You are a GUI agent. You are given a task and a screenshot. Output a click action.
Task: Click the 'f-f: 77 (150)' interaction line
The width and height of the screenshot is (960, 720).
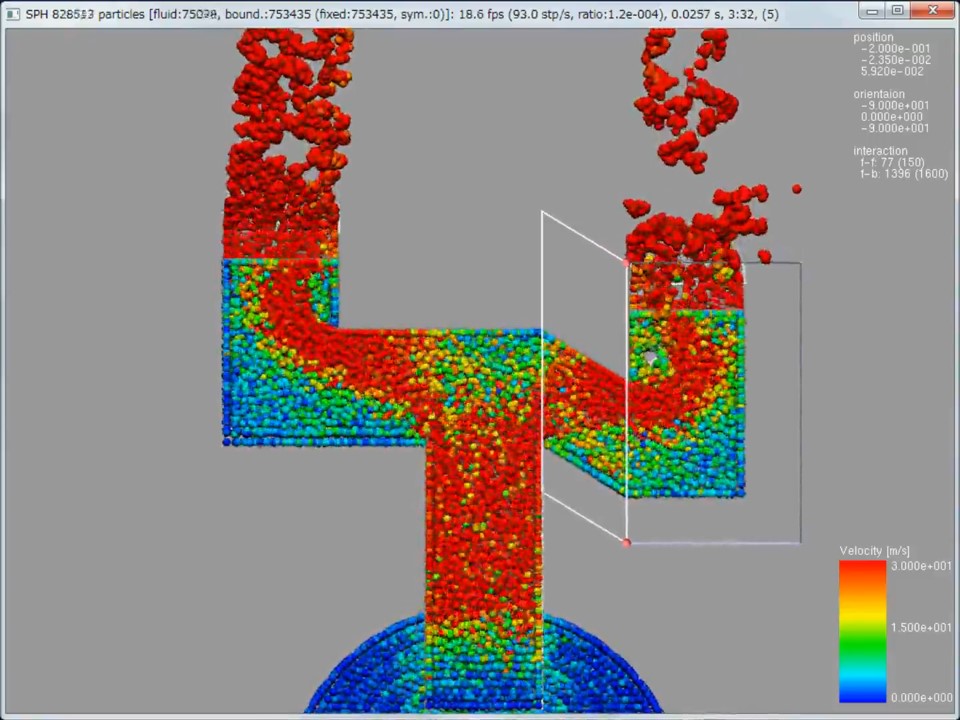[x=892, y=162]
